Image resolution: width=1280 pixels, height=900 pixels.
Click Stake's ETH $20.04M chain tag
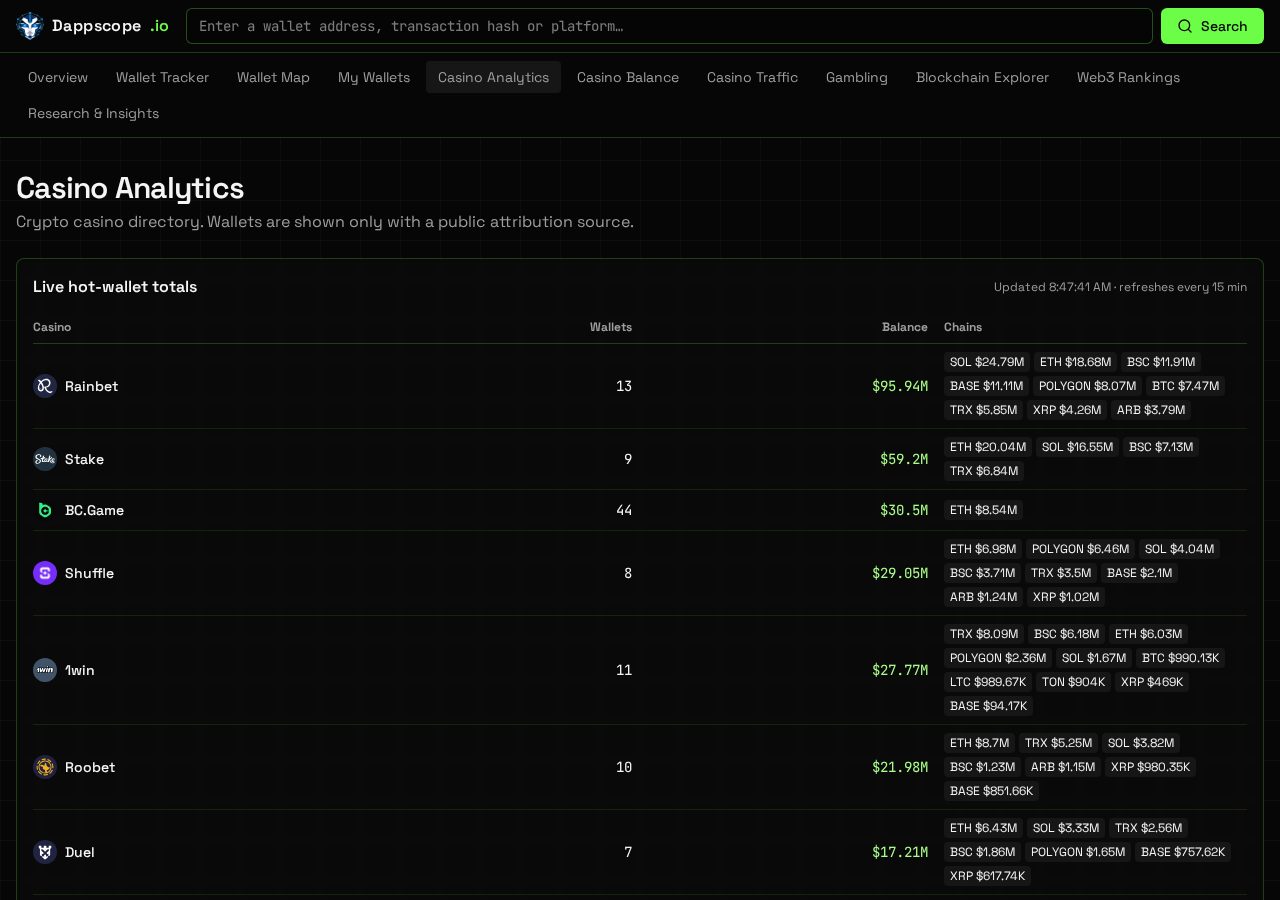988,447
